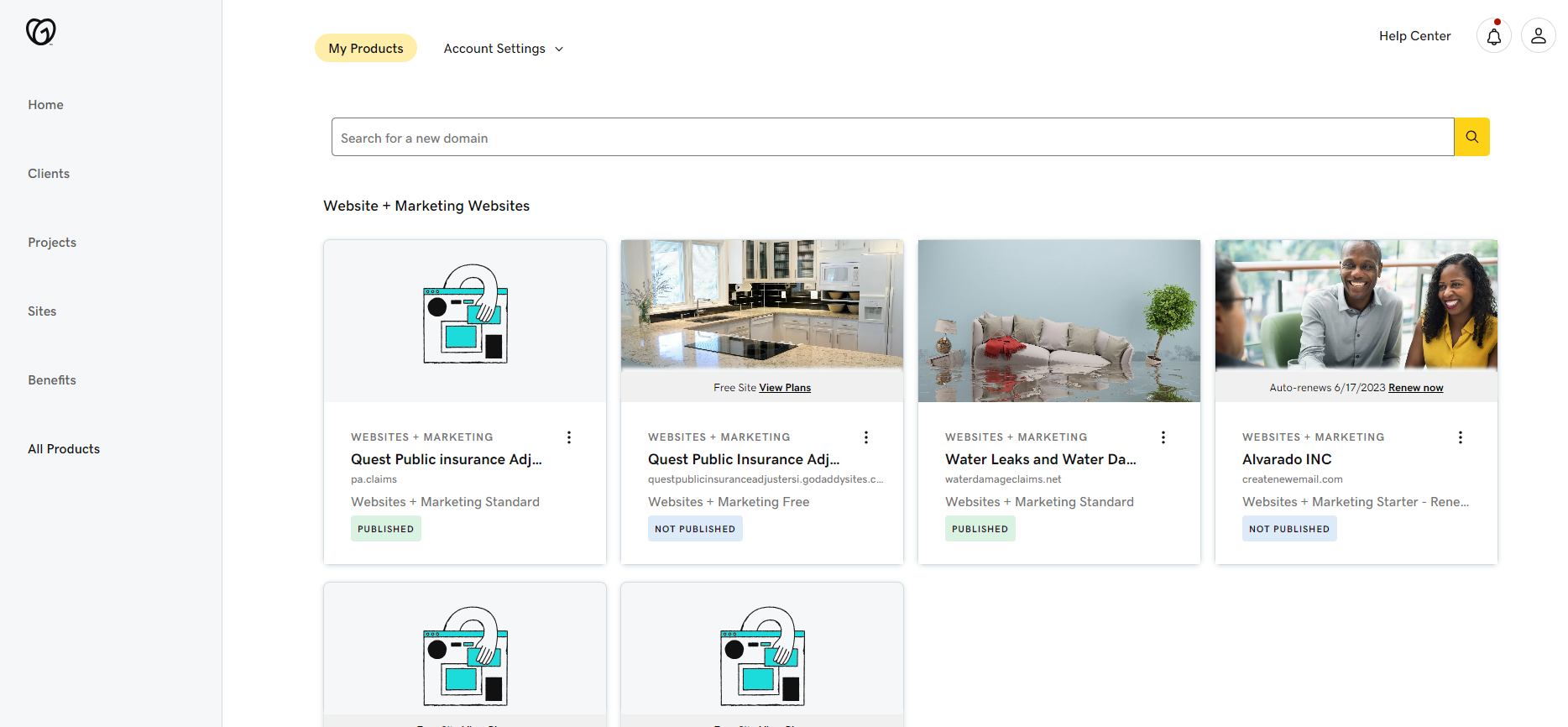Click the Renew now link
The height and width of the screenshot is (727, 1568).
tap(1416, 388)
